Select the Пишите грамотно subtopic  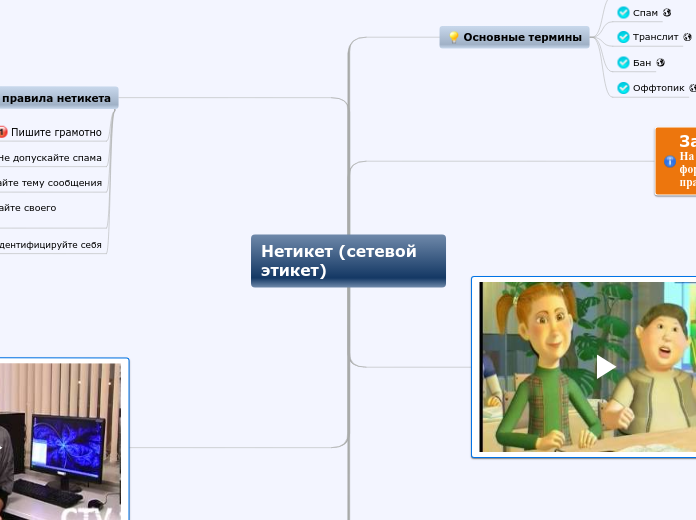(56, 132)
